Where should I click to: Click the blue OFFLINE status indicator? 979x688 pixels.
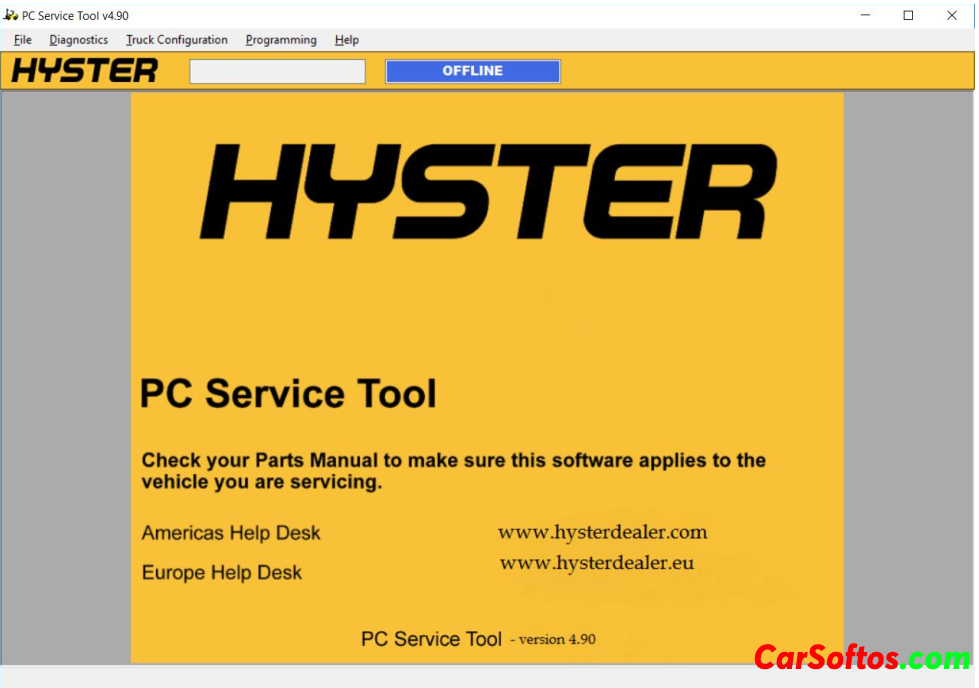(x=472, y=71)
